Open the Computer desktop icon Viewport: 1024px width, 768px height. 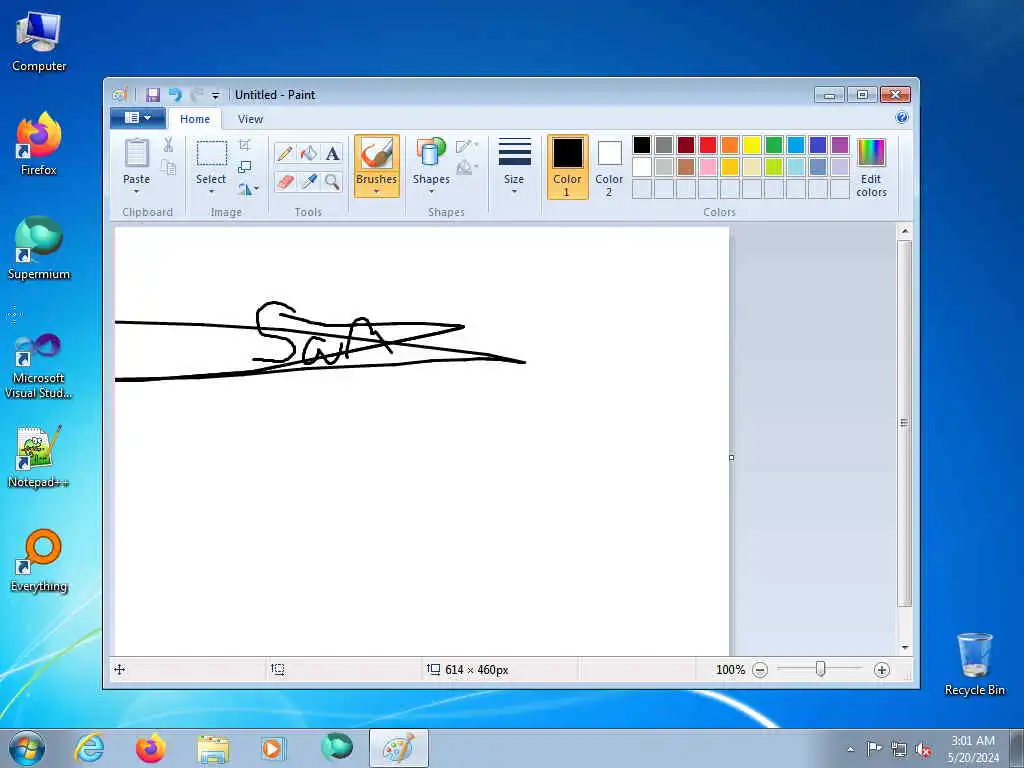point(39,40)
